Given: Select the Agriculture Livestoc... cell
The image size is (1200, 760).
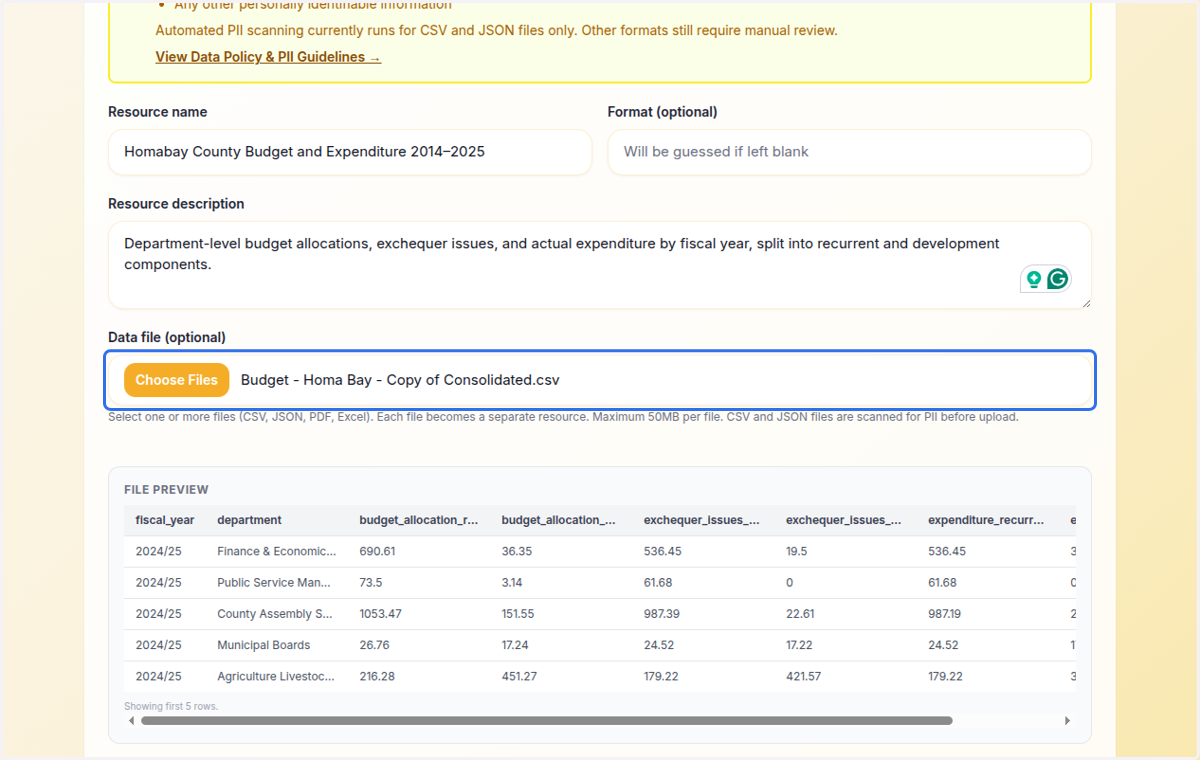Looking at the screenshot, I should coord(276,676).
